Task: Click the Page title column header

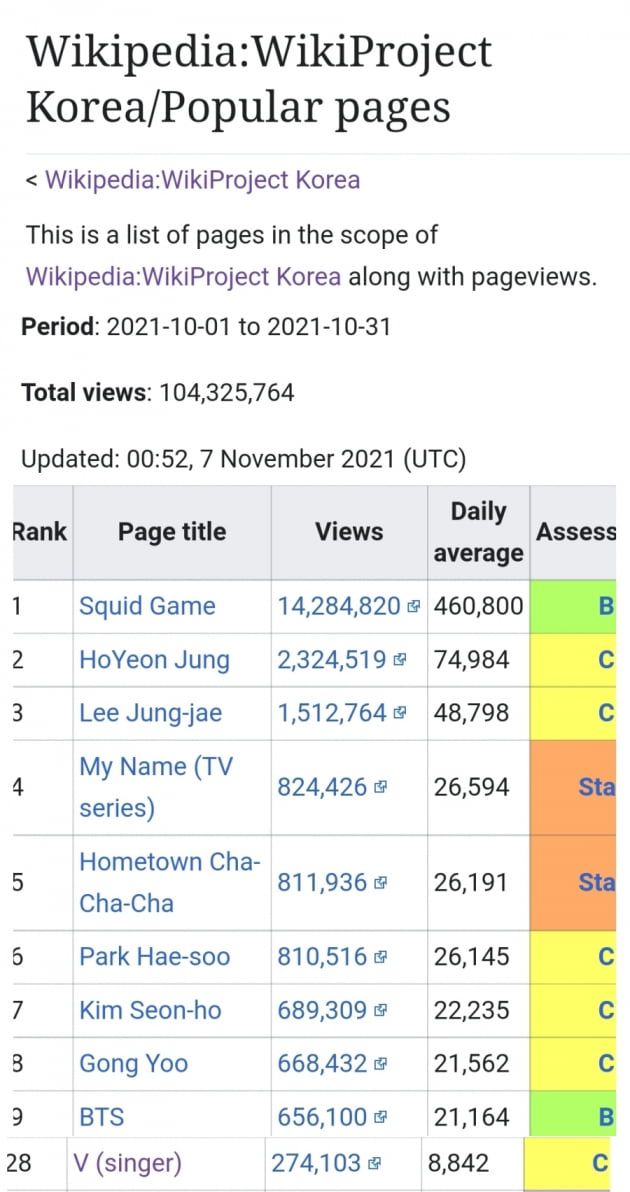Action: (172, 532)
